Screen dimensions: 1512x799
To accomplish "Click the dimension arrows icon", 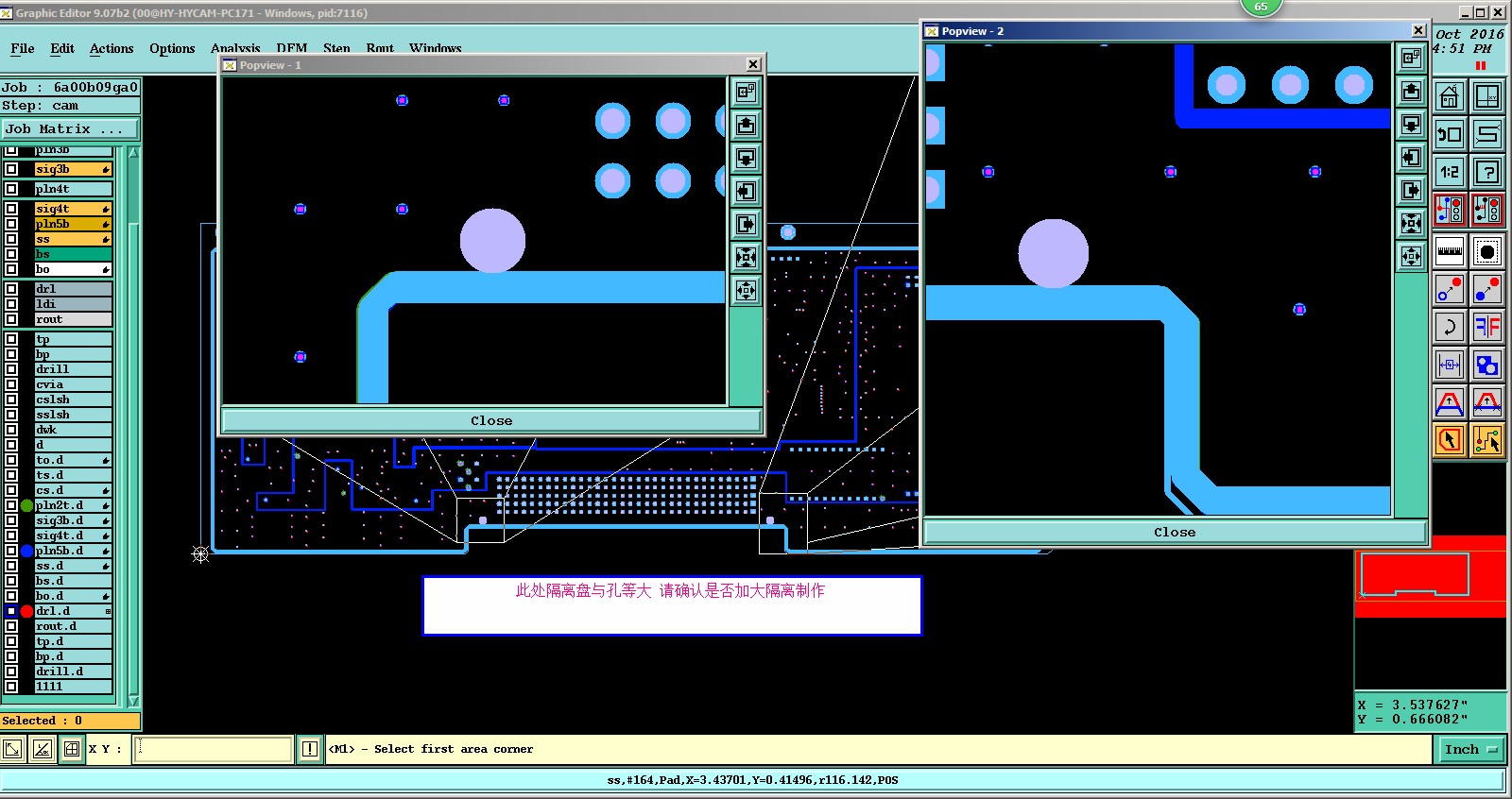I will [x=1449, y=365].
